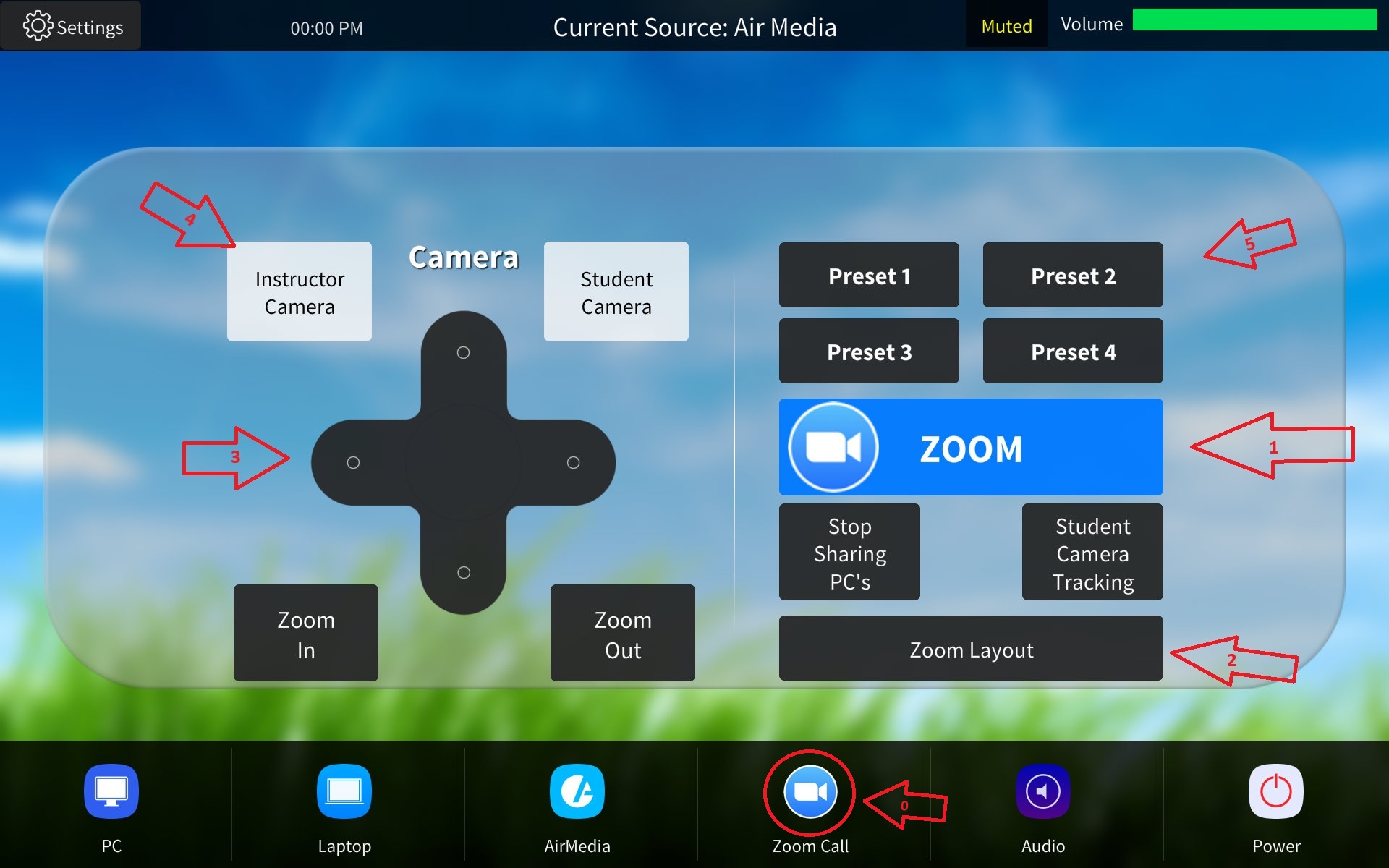The image size is (1389, 868).
Task: Recall camera Preset 2
Action: [x=1073, y=275]
